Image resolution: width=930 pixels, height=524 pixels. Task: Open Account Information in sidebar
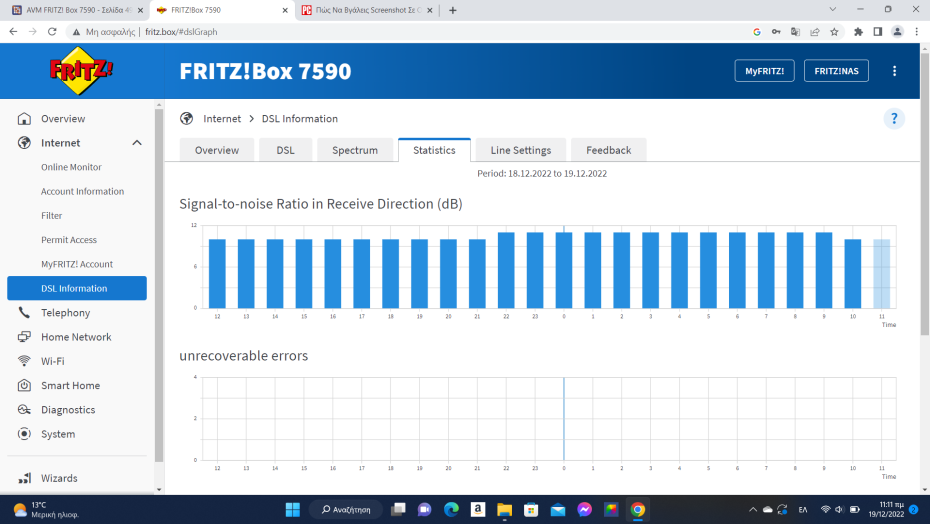[x=82, y=192]
